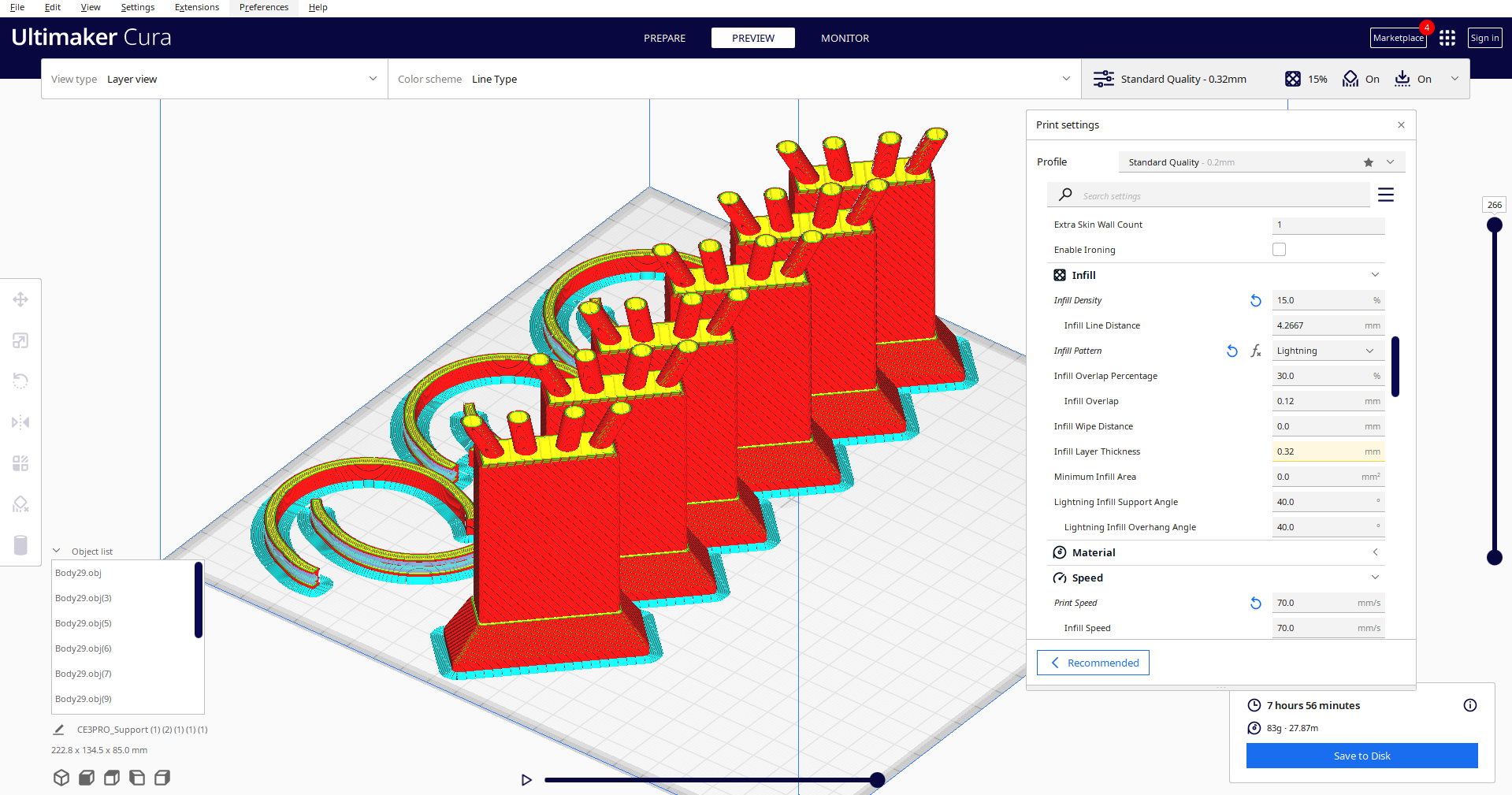Select the Scale tool in left toolbar
This screenshot has height=795, width=1512.
pos(20,340)
